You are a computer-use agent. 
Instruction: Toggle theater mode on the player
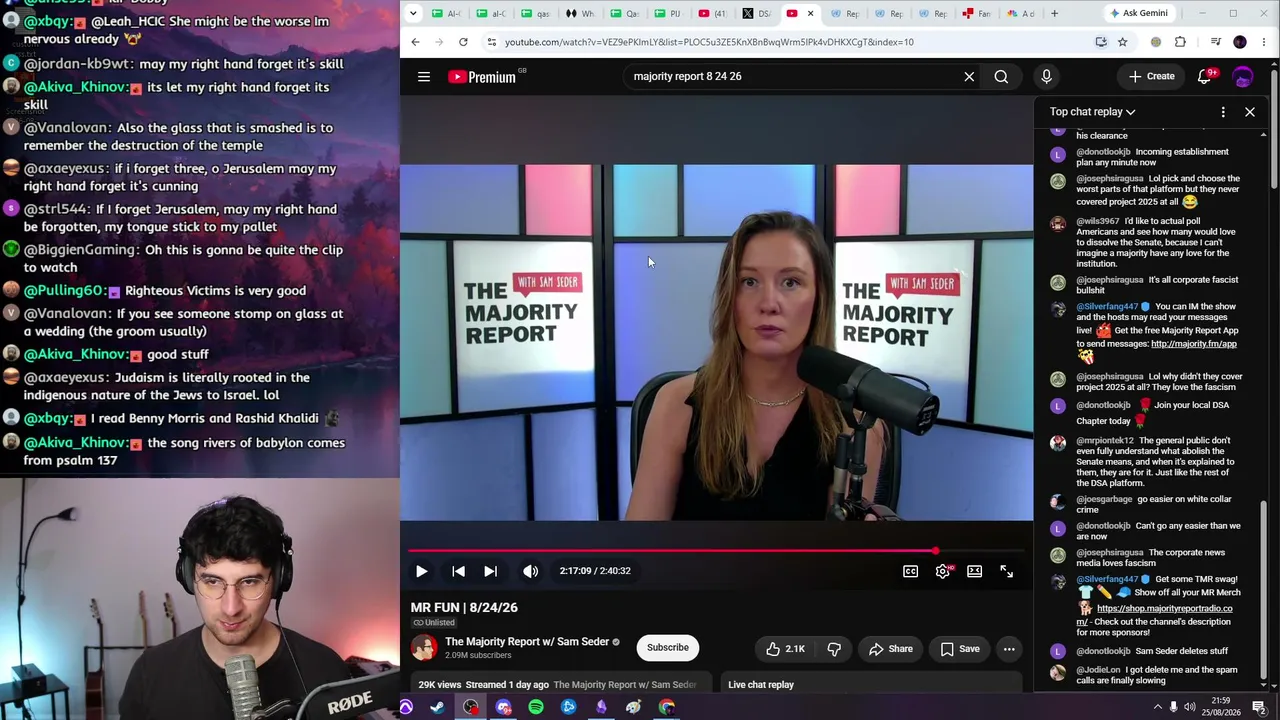974,571
